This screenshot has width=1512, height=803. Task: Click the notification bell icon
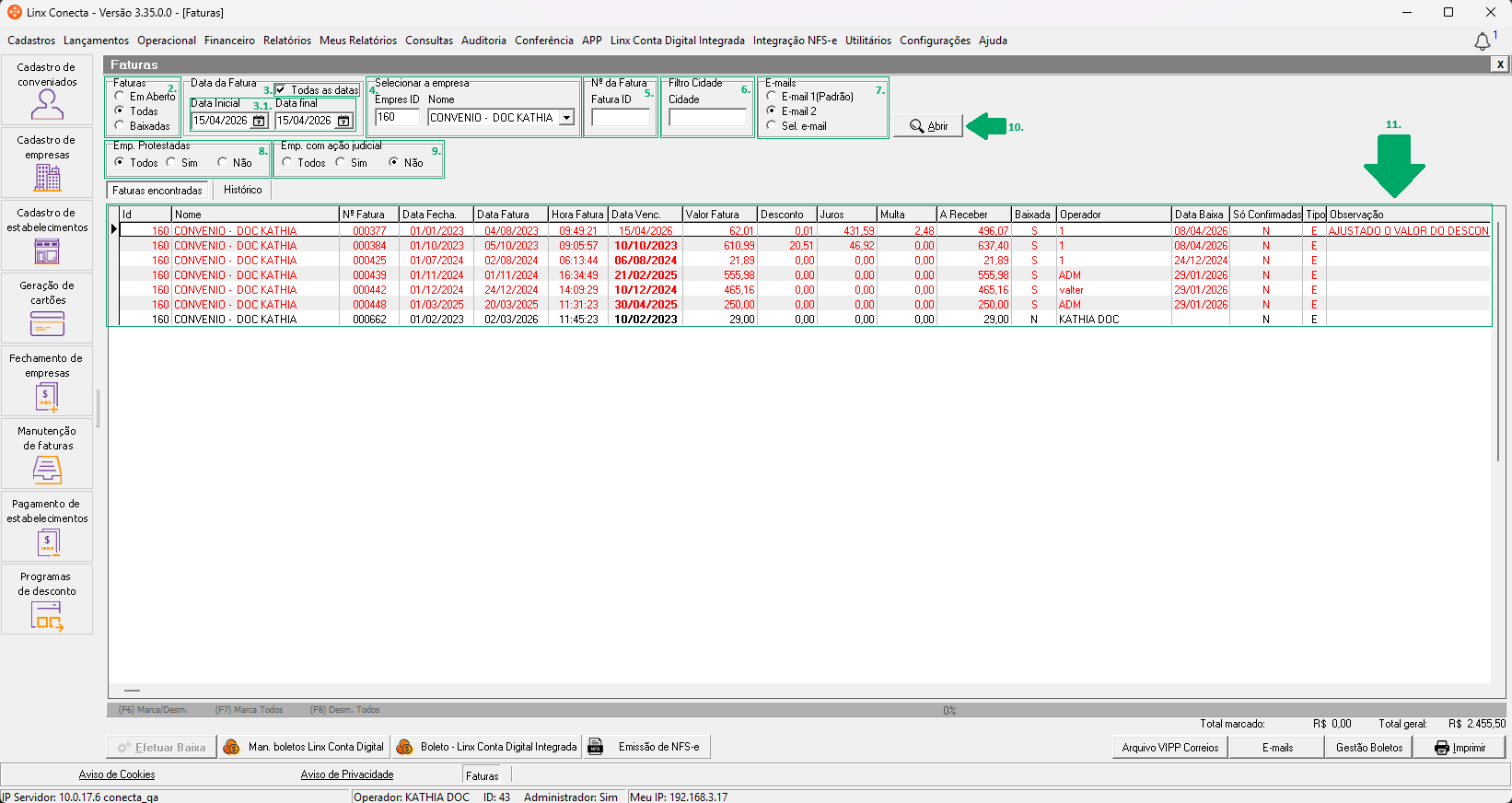[x=1482, y=41]
